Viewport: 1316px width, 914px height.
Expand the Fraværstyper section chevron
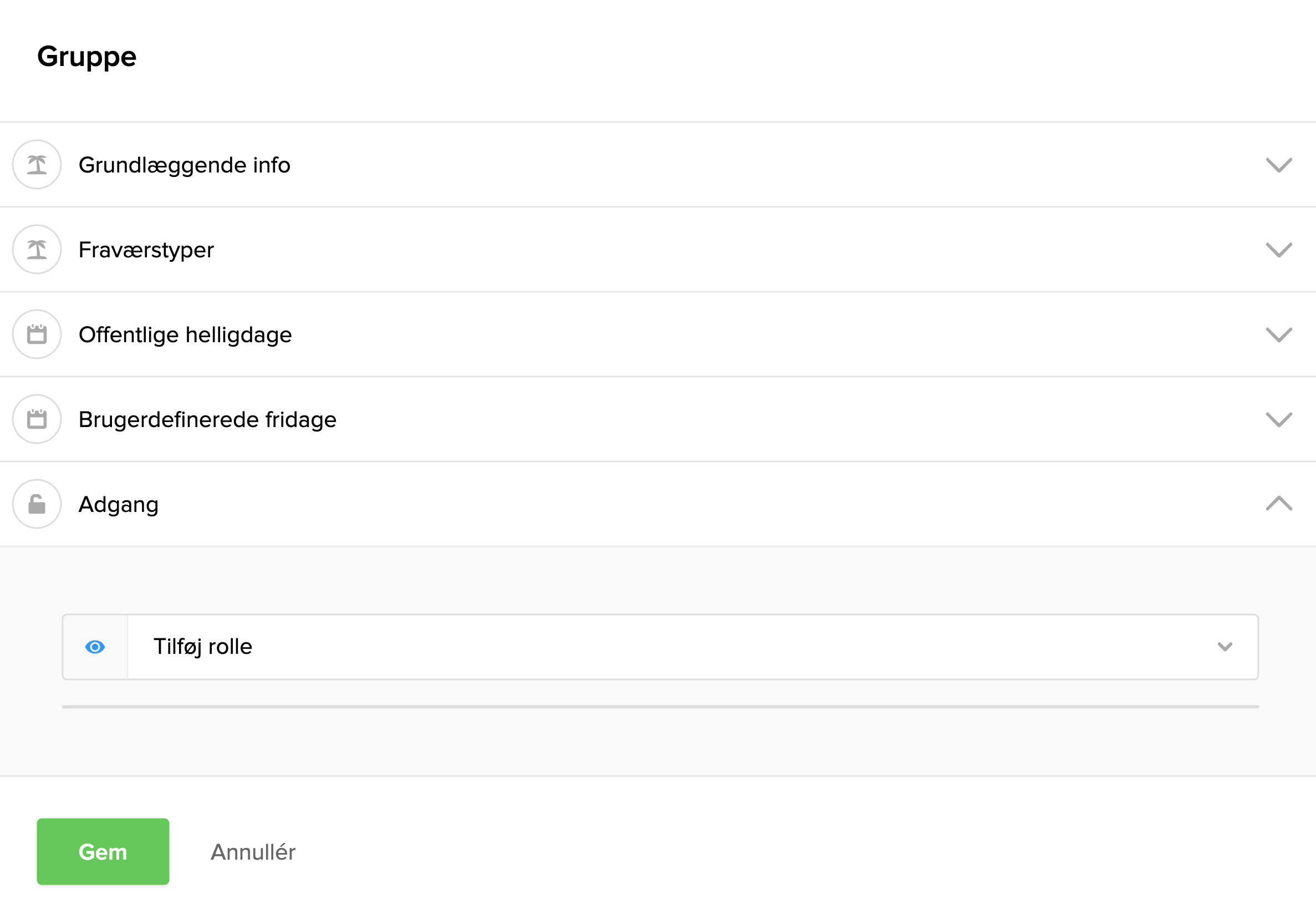click(x=1279, y=250)
